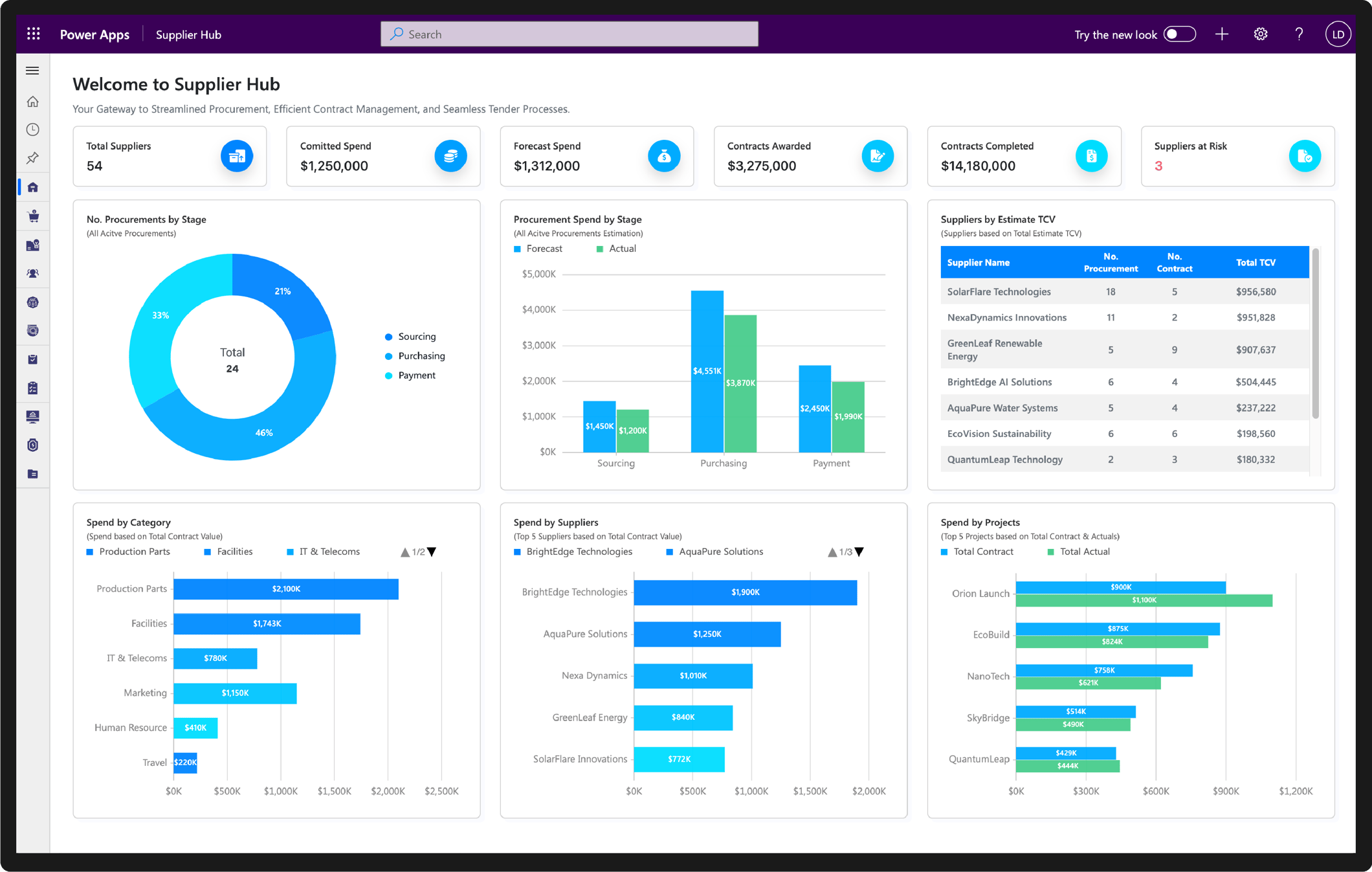1372x872 pixels.
Task: Open the shopping cart sidebar icon
Action: [x=33, y=216]
